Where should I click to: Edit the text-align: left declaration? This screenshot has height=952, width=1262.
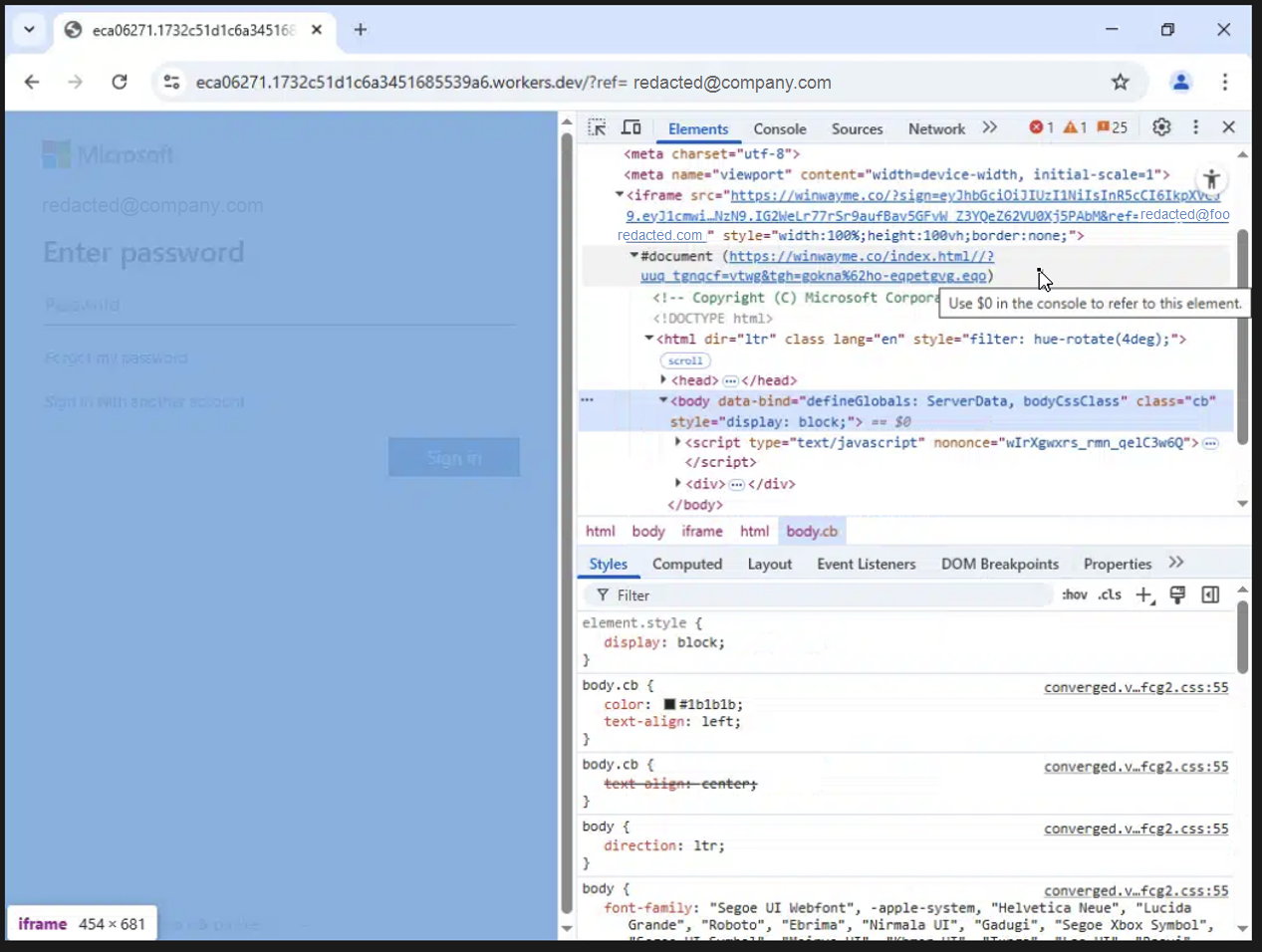672,721
